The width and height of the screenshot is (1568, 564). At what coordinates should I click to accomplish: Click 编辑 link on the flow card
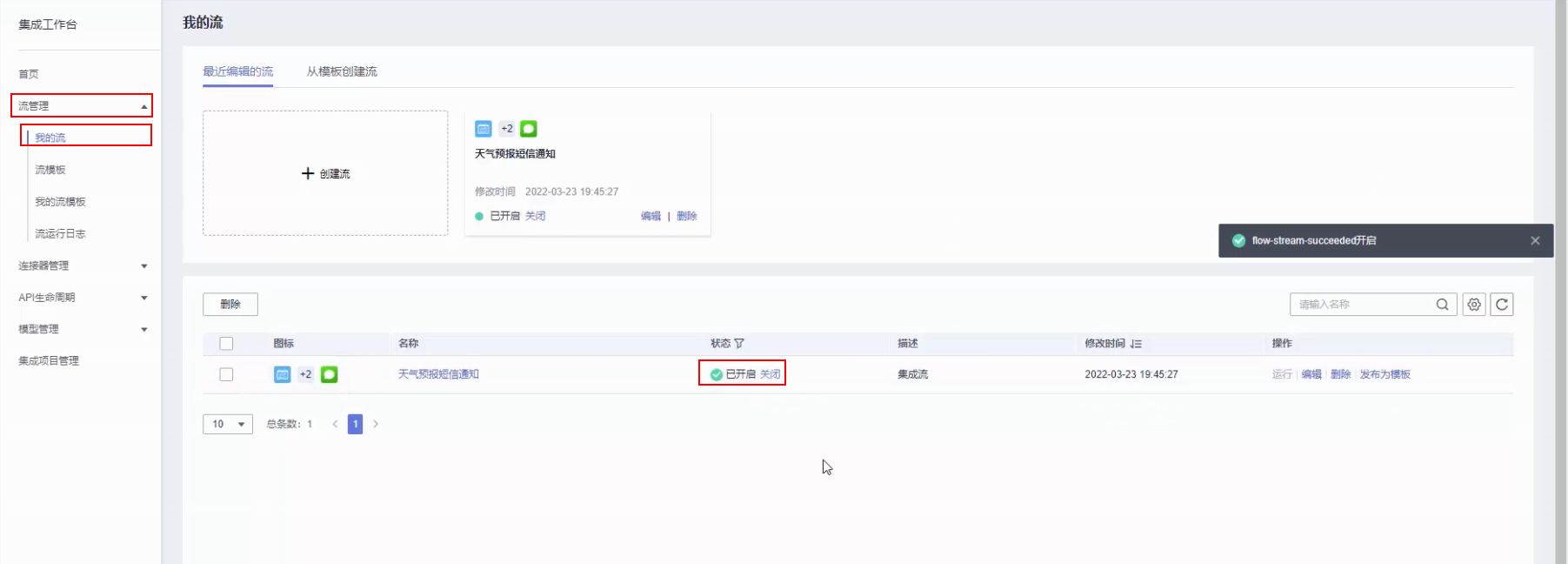pyautogui.click(x=651, y=216)
